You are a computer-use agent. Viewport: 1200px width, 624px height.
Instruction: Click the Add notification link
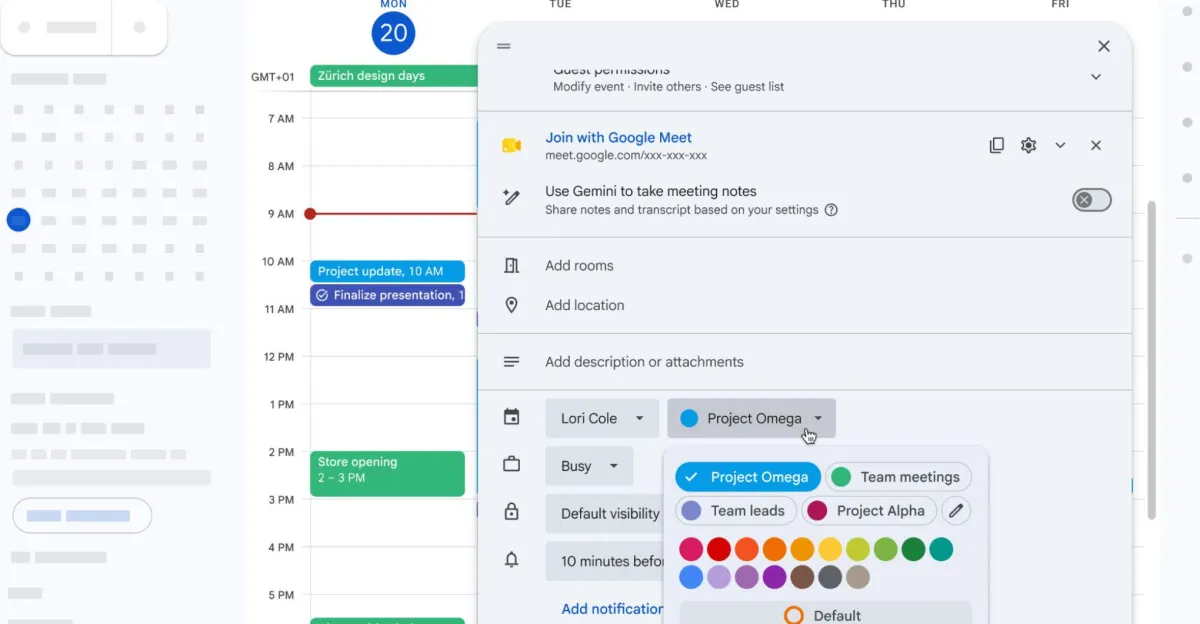(612, 608)
